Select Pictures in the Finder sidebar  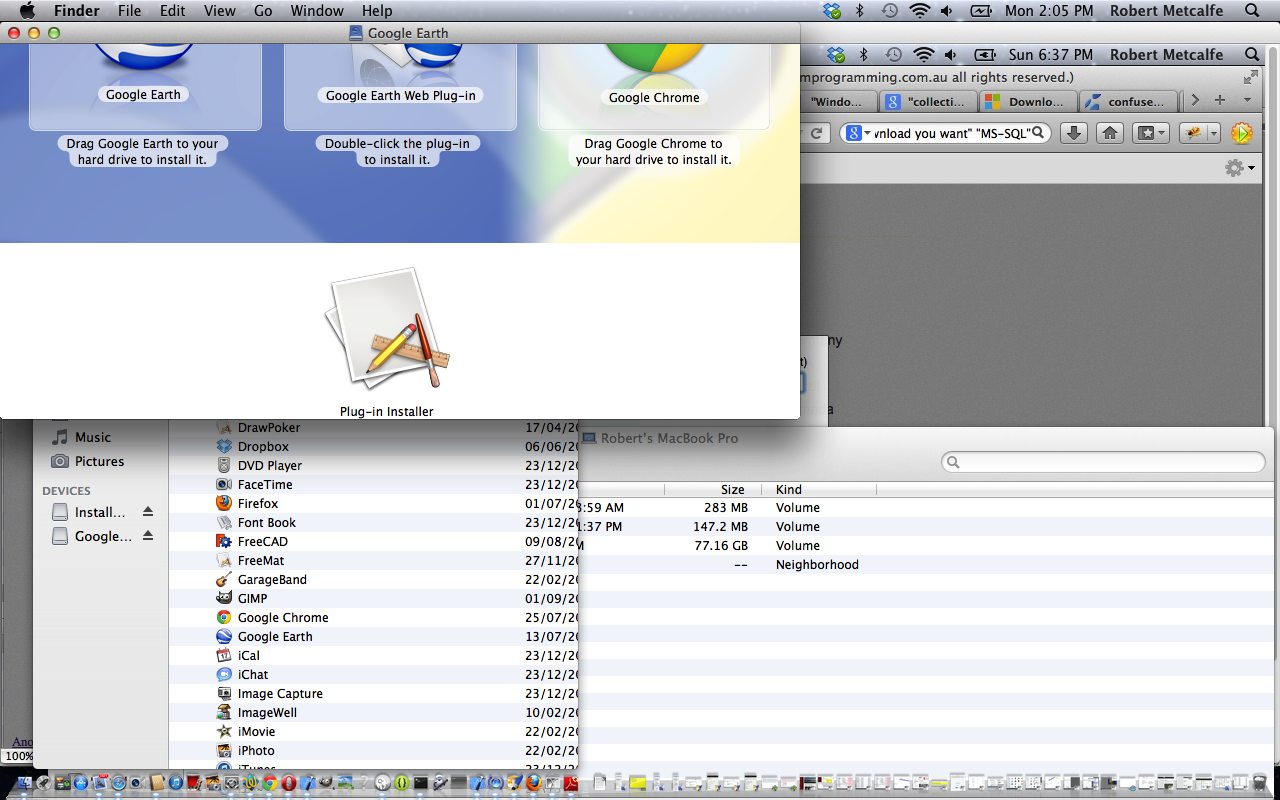(x=99, y=461)
